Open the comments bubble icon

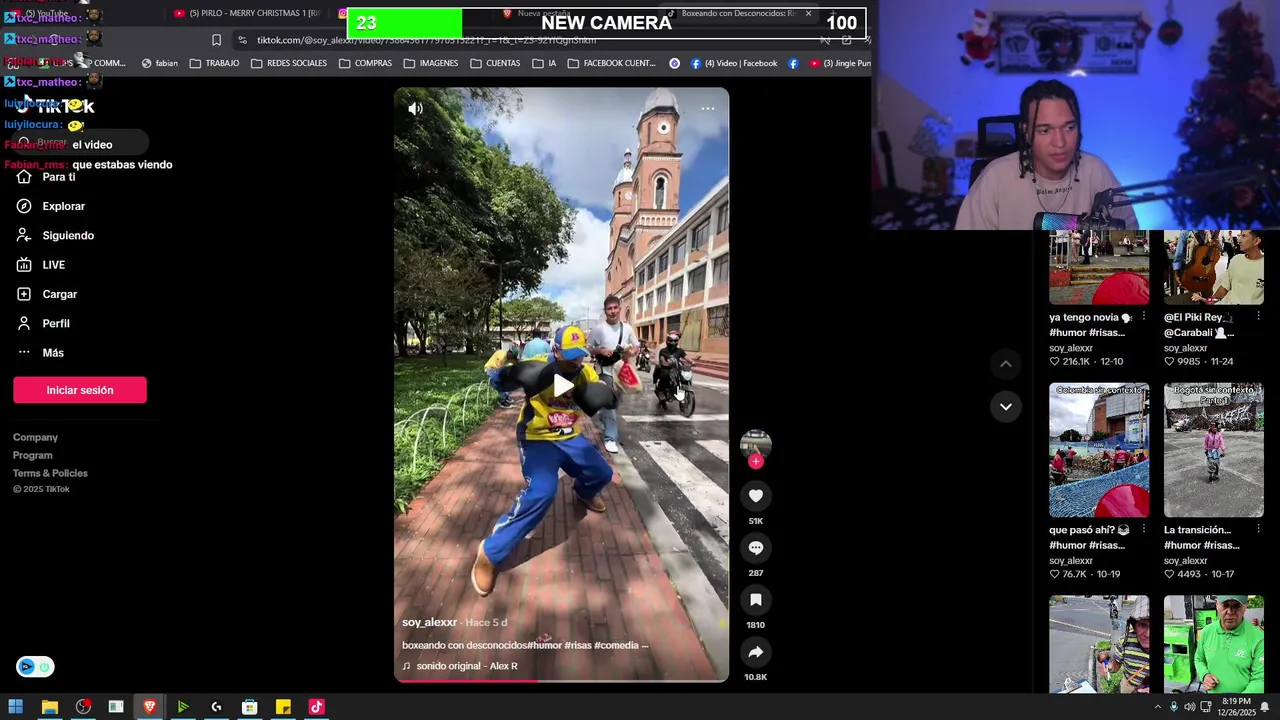(x=756, y=548)
